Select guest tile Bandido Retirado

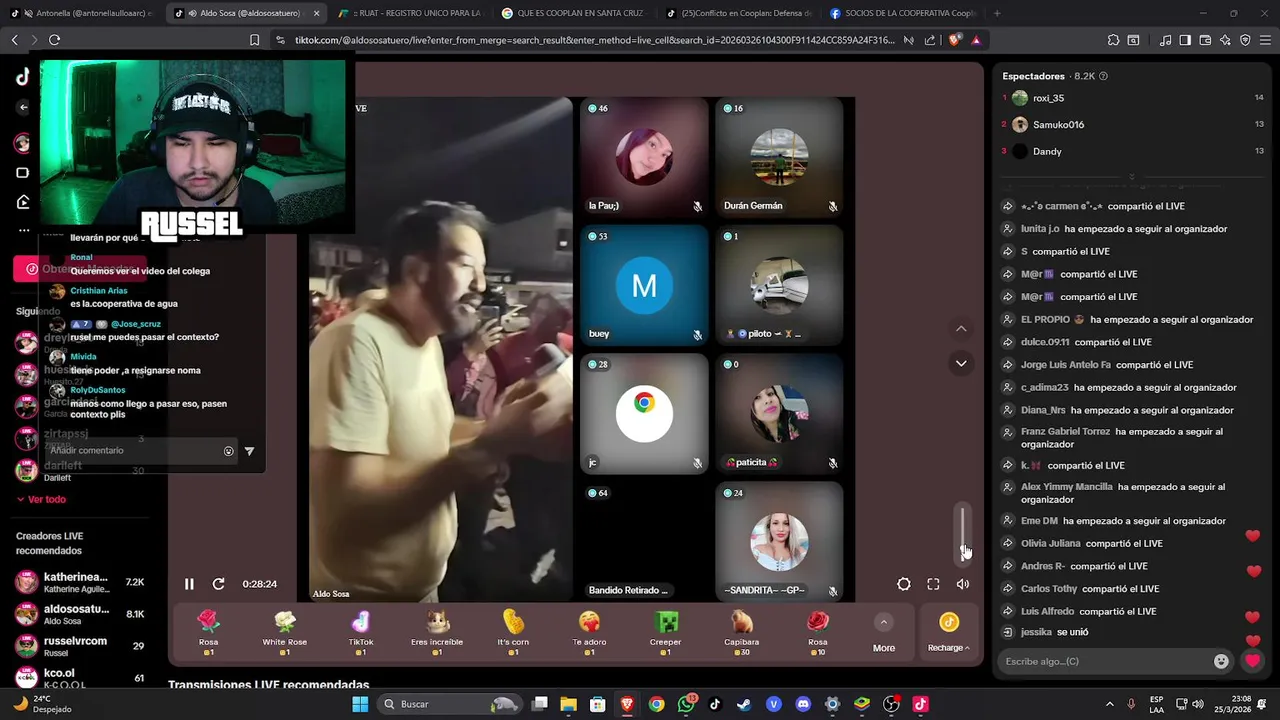pos(644,541)
